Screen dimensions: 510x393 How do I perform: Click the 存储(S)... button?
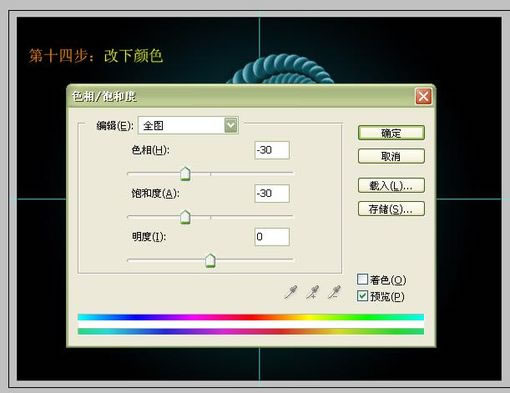pos(391,209)
